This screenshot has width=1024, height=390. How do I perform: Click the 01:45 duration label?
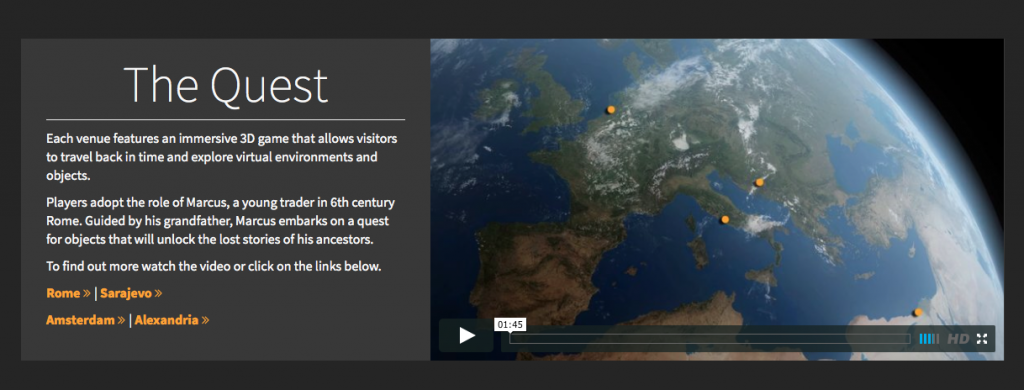click(511, 325)
